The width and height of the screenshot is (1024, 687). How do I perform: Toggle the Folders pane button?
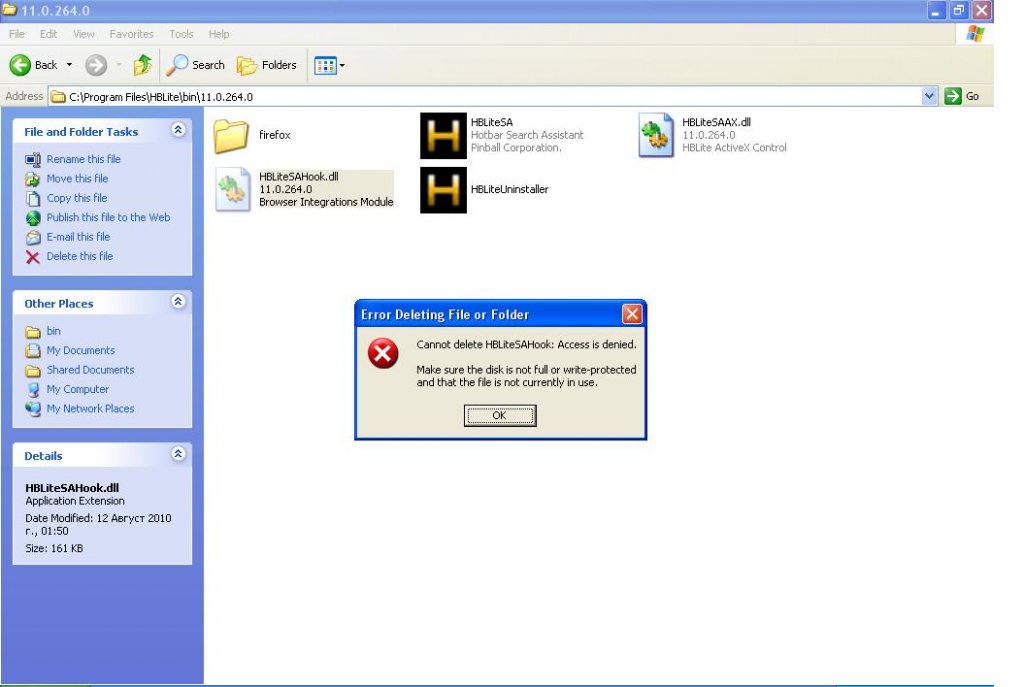pyautogui.click(x=266, y=65)
